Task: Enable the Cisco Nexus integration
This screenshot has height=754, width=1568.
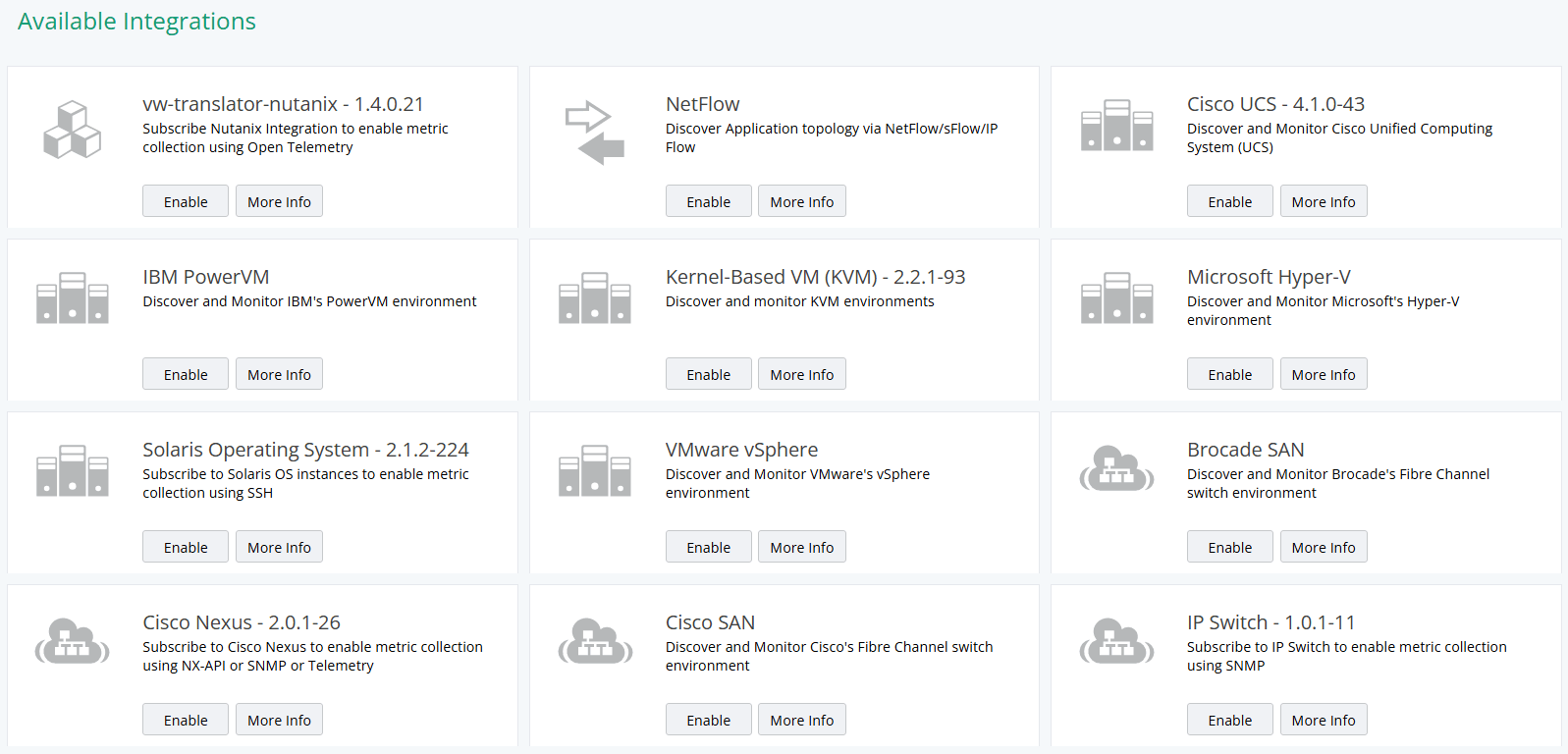Action: coord(186,720)
